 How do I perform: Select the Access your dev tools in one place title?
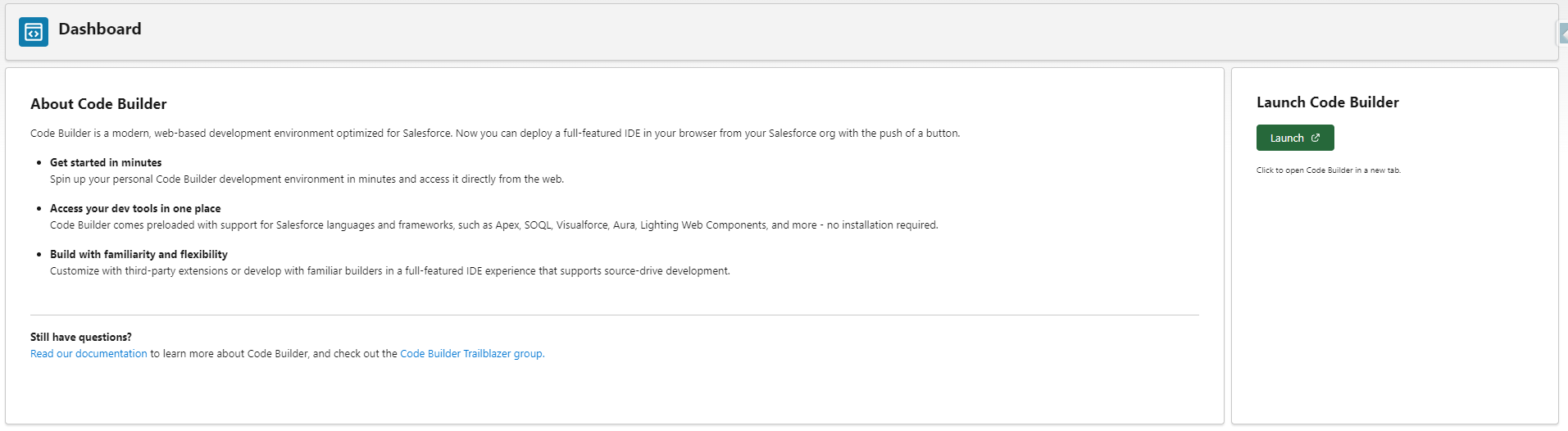pyautogui.click(x=135, y=209)
